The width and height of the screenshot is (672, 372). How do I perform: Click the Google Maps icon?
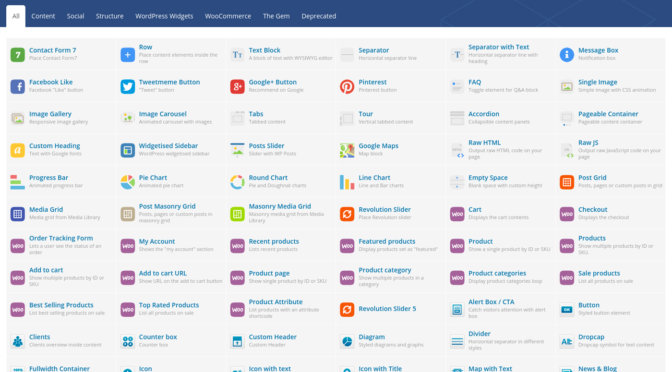(x=347, y=150)
